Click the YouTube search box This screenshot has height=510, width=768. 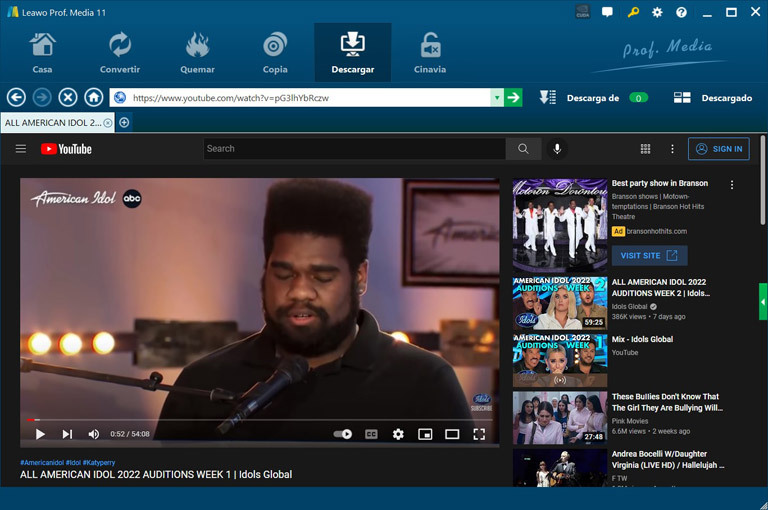point(355,148)
